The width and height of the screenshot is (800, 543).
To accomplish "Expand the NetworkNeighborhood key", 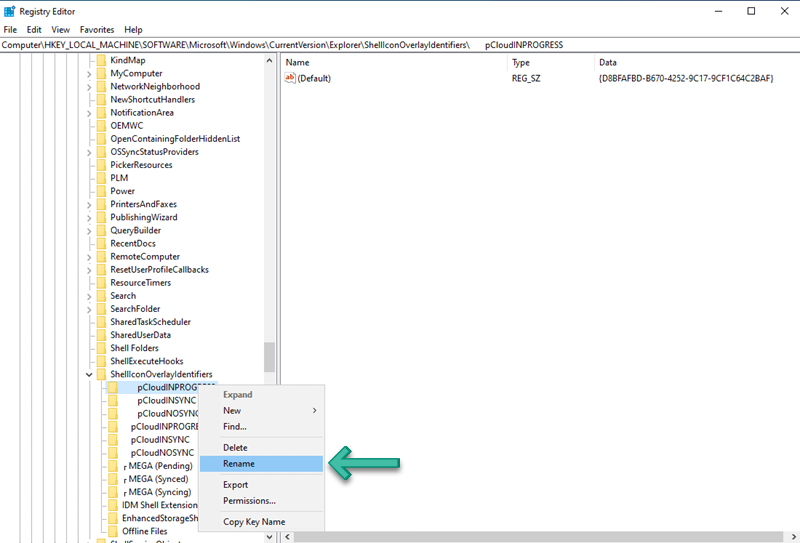I will [x=89, y=87].
